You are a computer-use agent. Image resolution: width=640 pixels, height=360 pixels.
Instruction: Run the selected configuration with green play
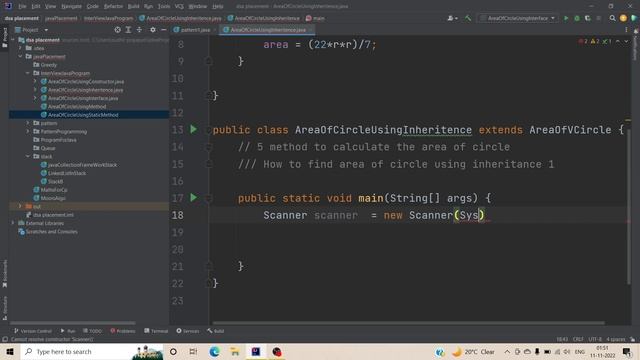click(x=566, y=18)
